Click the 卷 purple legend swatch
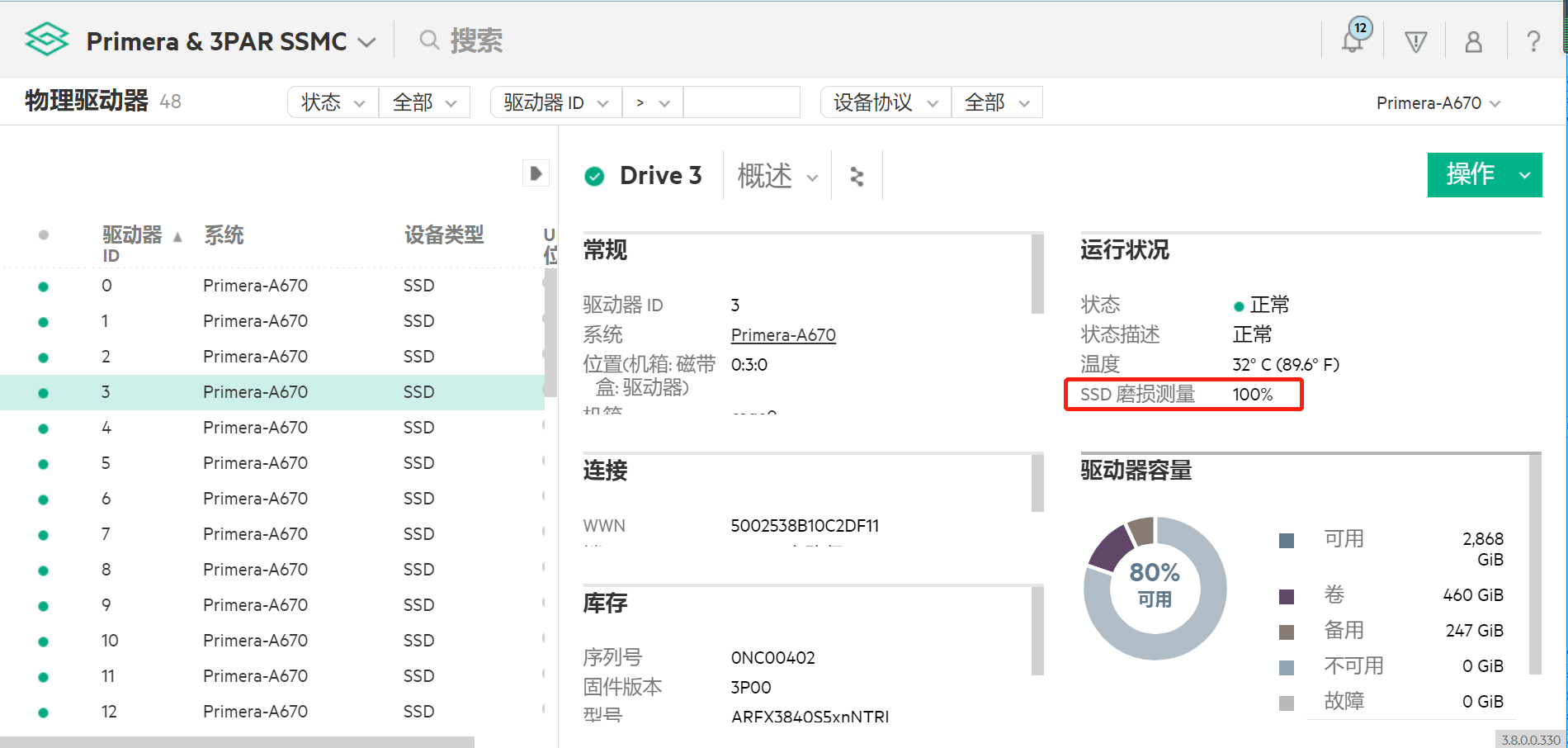The width and height of the screenshot is (1568, 748). [1286, 596]
